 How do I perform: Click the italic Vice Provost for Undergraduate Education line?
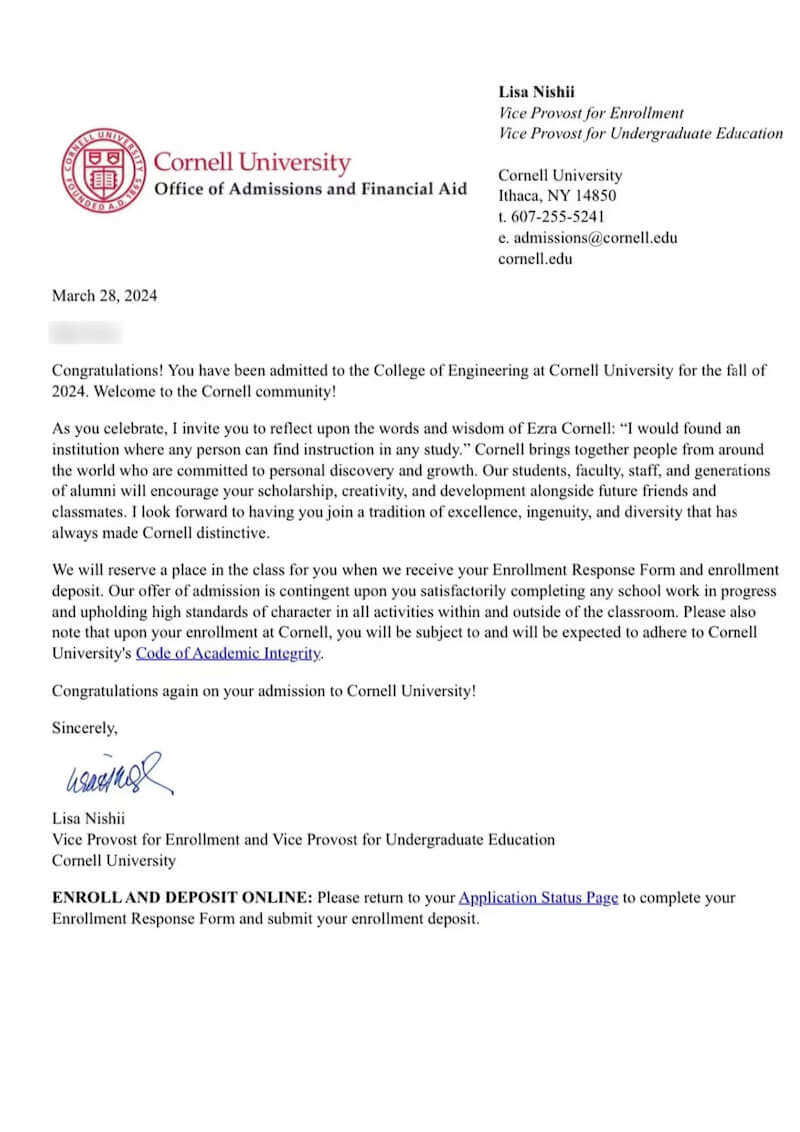click(x=640, y=133)
